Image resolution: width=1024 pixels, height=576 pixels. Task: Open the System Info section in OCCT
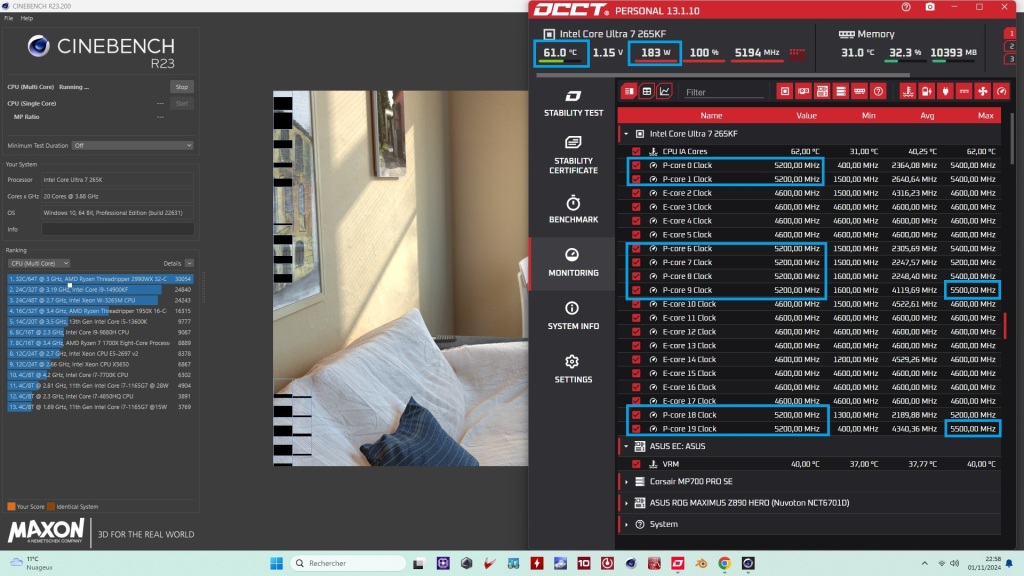coord(573,316)
